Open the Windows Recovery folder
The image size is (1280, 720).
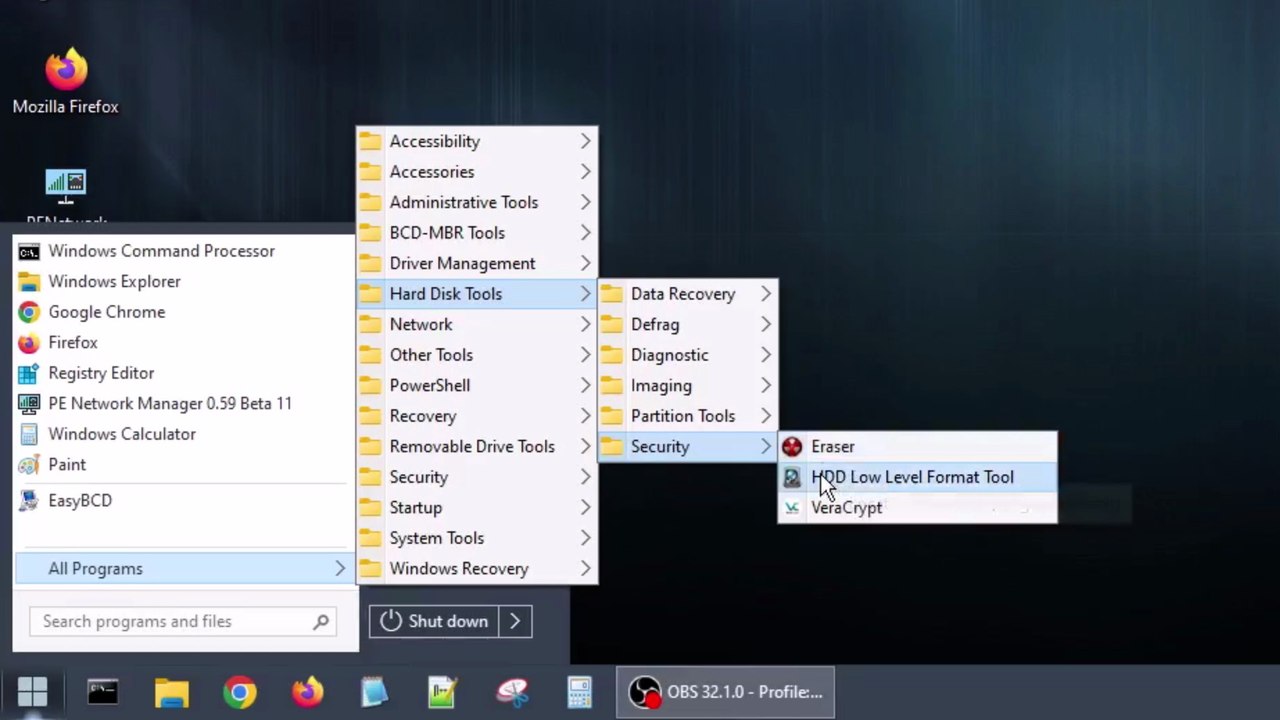click(477, 569)
